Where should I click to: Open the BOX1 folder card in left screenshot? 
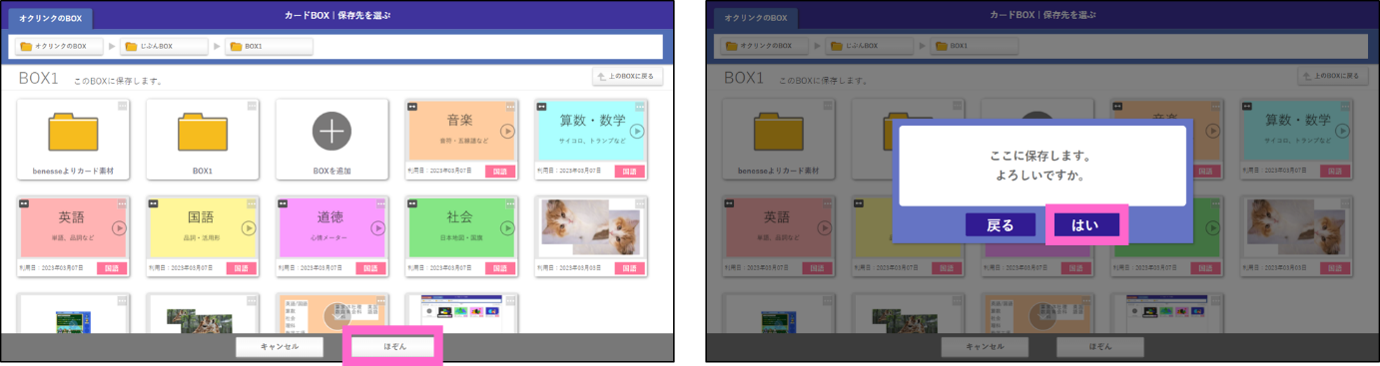[x=202, y=139]
